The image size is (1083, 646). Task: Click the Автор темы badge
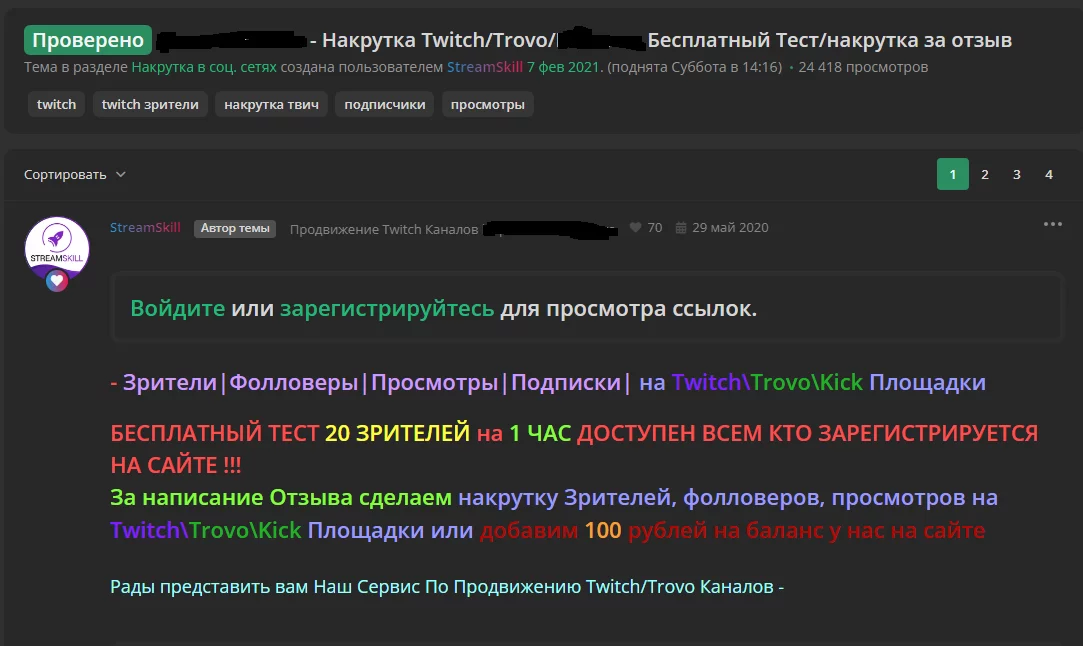click(235, 228)
